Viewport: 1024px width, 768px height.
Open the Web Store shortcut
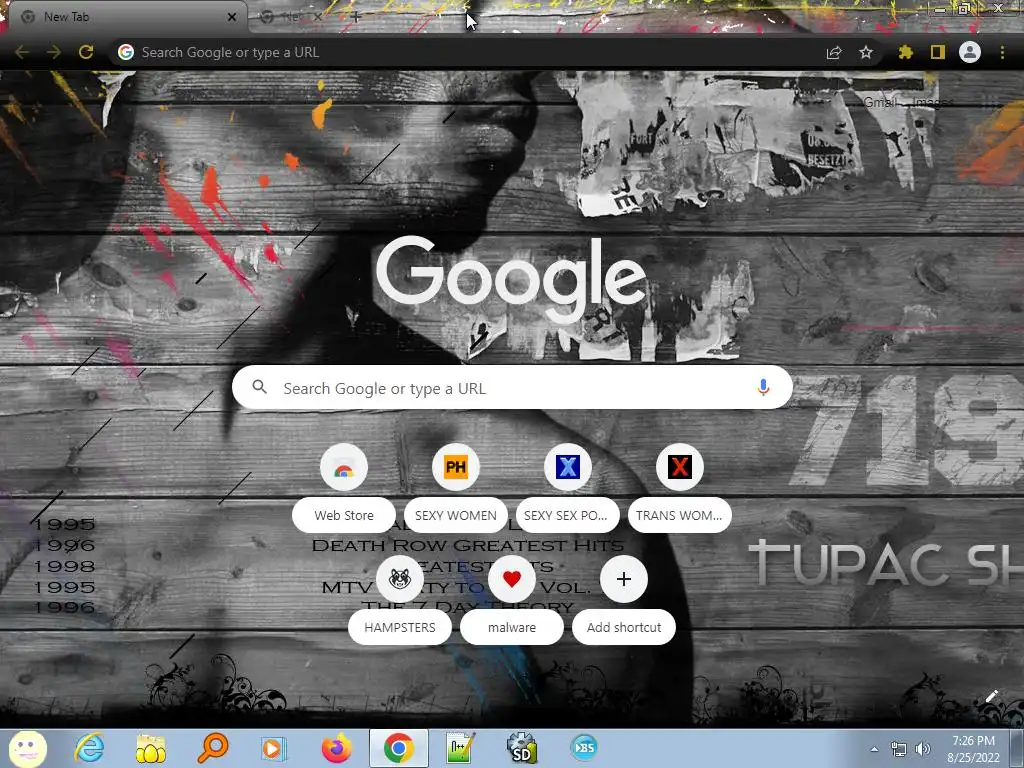(344, 488)
